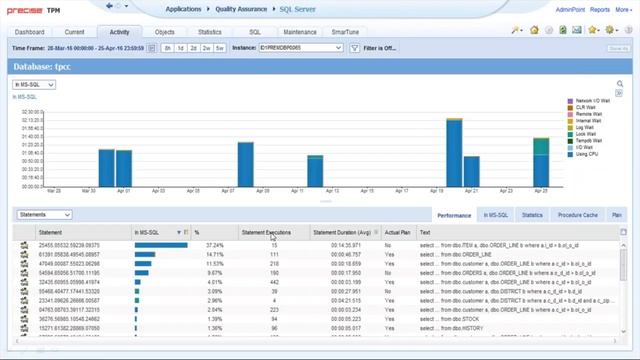
Task: Click the email envelope icon
Action: 577,30
